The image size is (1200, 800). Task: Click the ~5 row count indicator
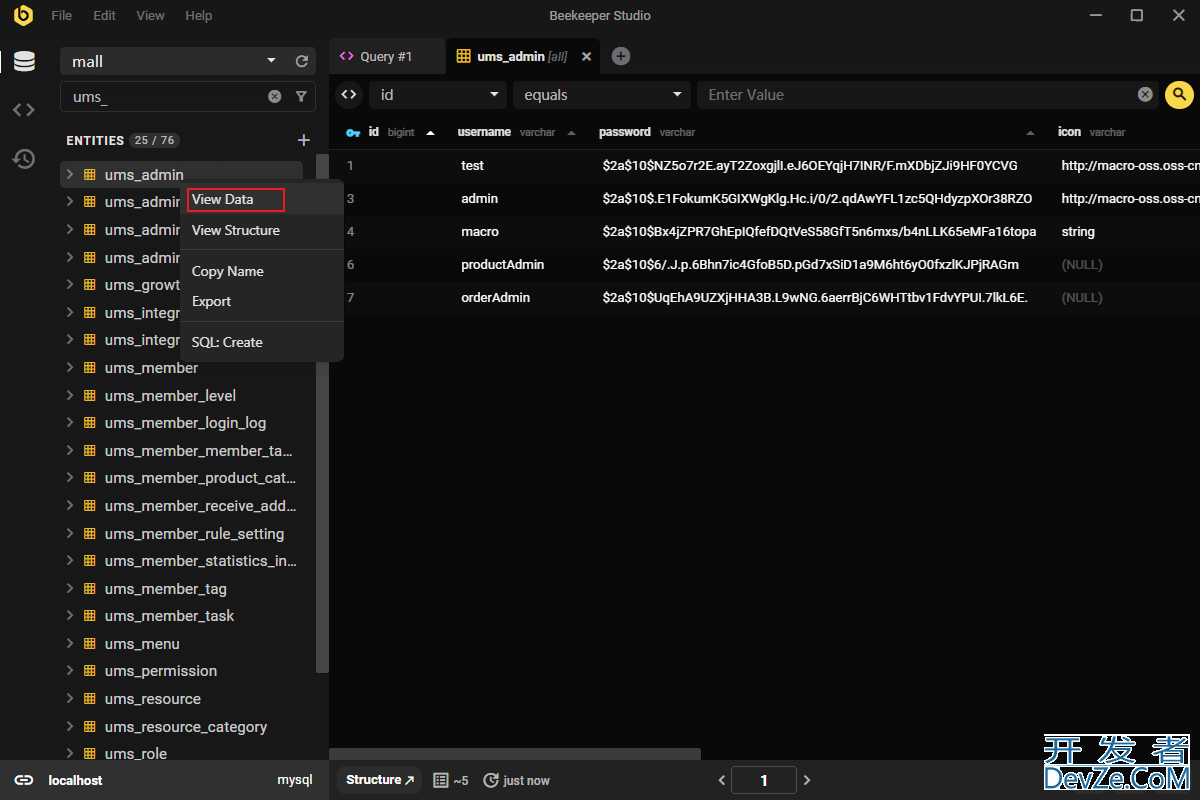coord(451,780)
